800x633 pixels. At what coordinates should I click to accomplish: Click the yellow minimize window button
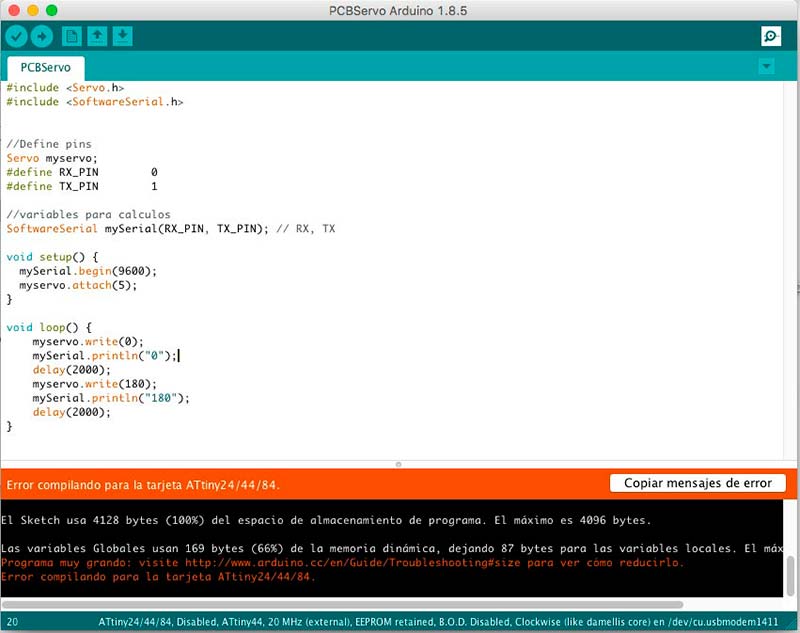(x=33, y=10)
